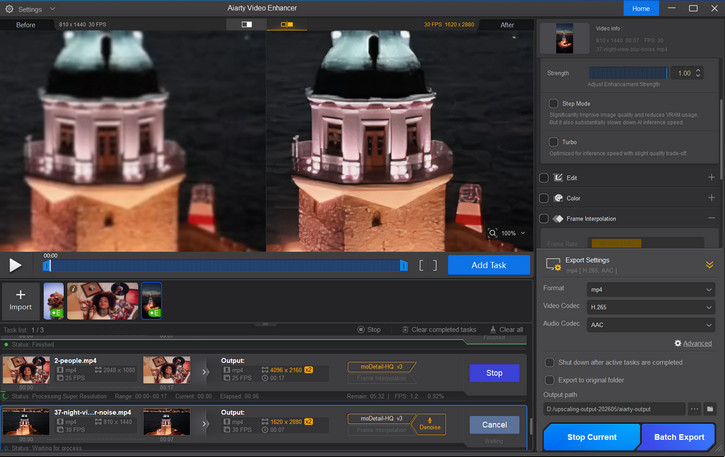Viewport: 725px width, 457px height.
Task: Open the Format mp4 dropdown
Action: pos(651,290)
